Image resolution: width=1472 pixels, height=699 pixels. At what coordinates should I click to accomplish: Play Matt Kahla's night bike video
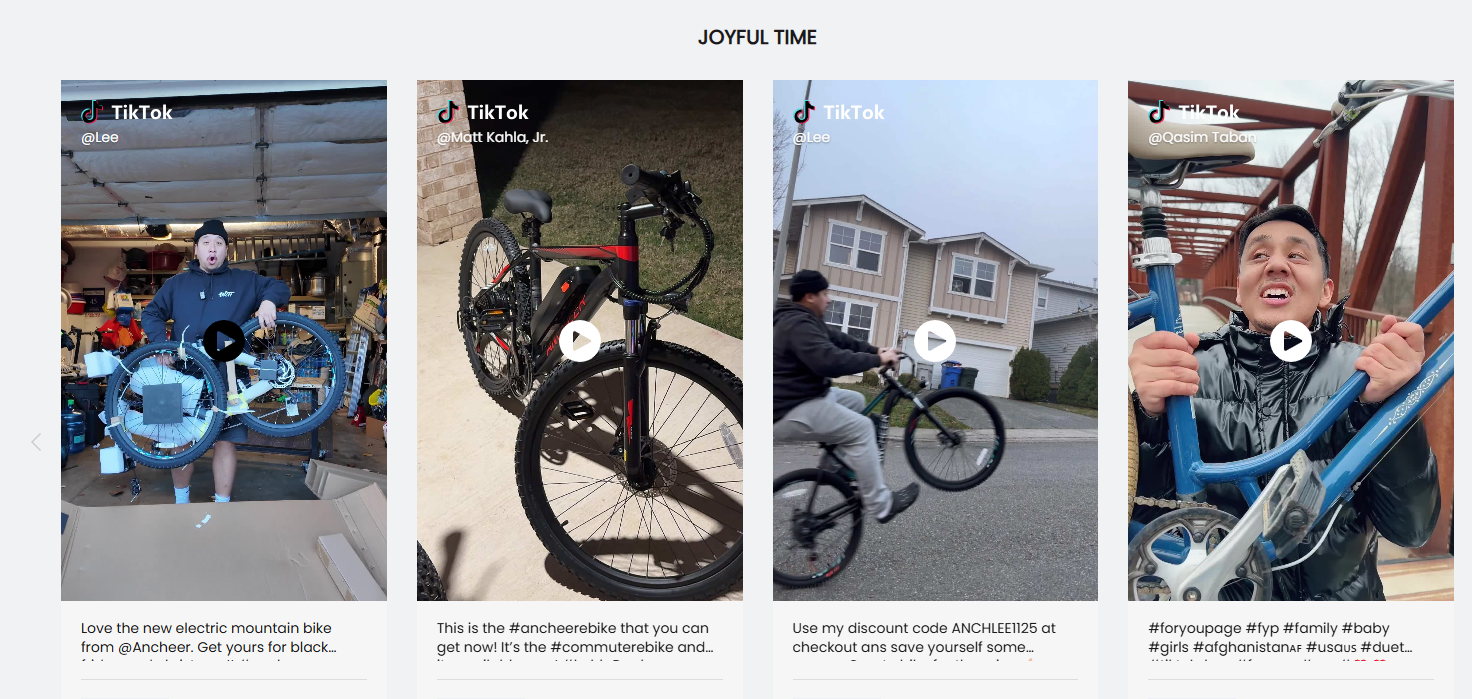click(580, 341)
